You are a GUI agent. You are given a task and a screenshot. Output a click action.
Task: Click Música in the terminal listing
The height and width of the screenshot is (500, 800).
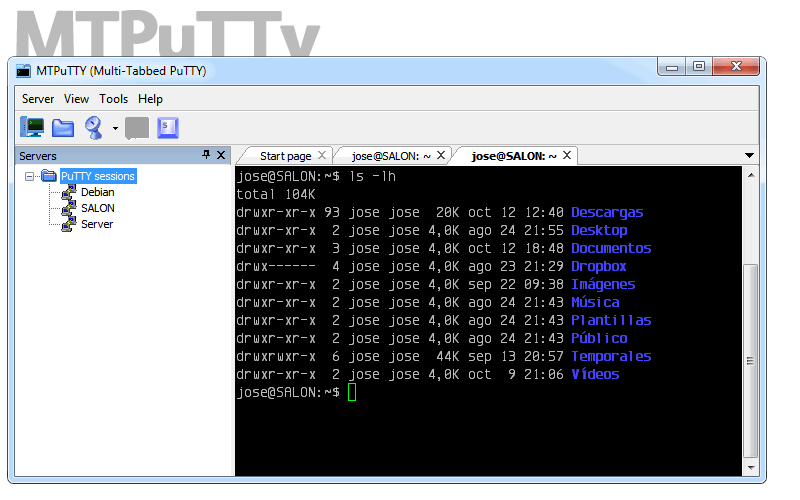click(x=595, y=302)
